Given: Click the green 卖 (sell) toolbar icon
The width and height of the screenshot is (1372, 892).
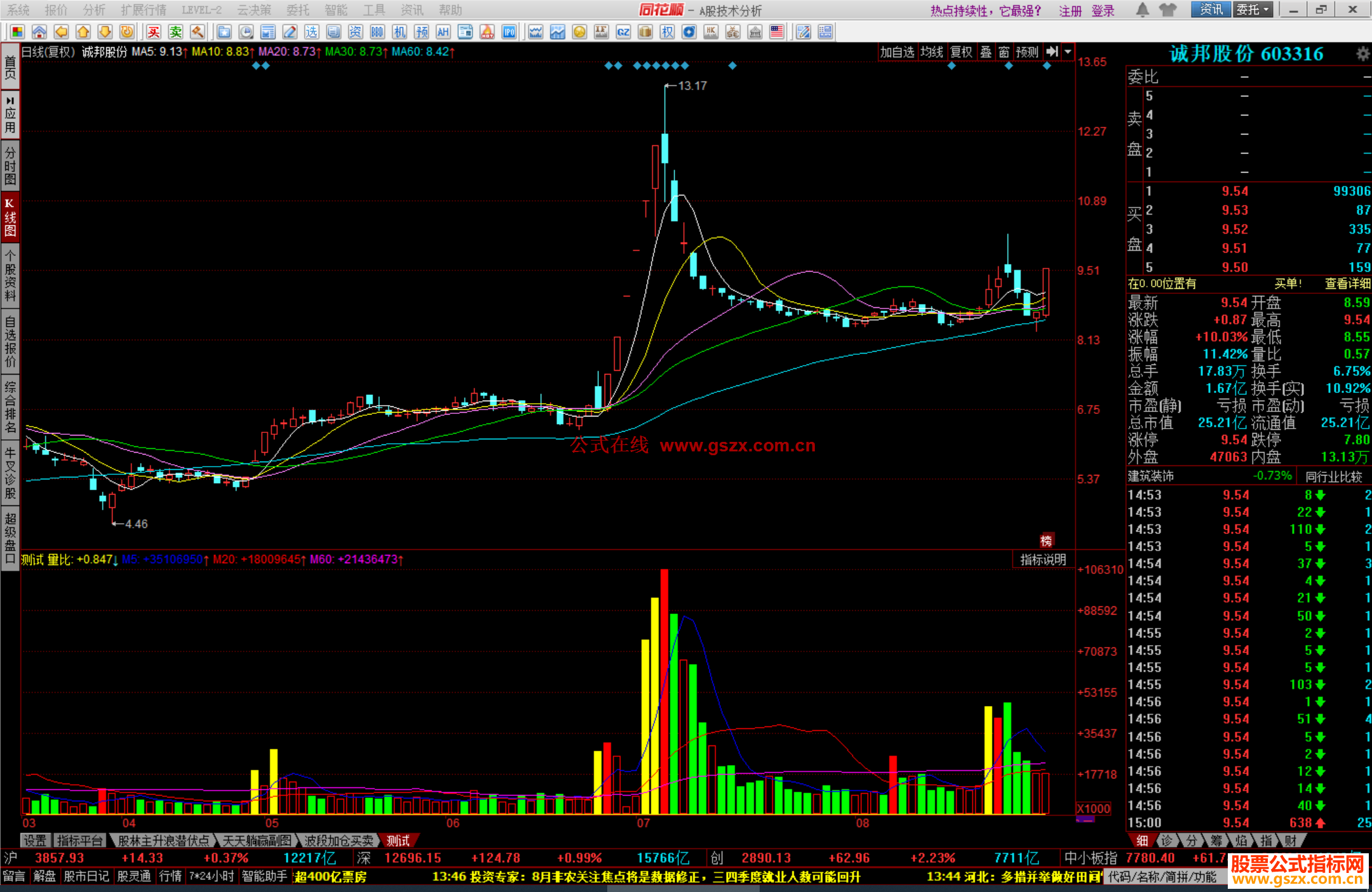Looking at the screenshot, I should click(x=176, y=32).
